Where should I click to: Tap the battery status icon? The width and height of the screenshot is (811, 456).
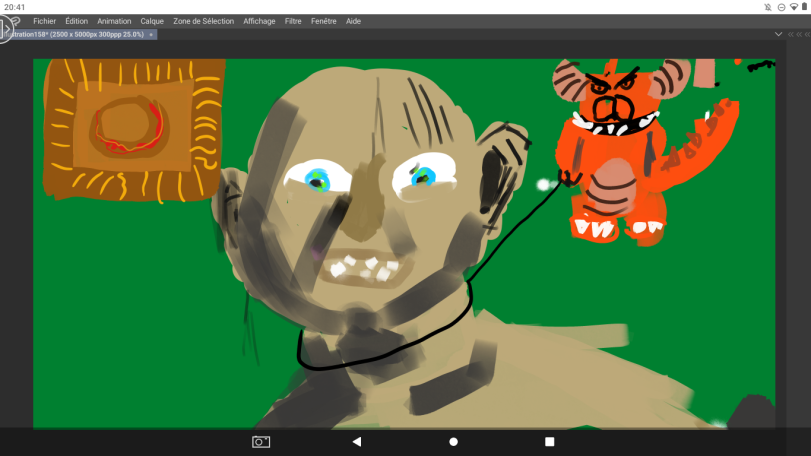point(805,7)
